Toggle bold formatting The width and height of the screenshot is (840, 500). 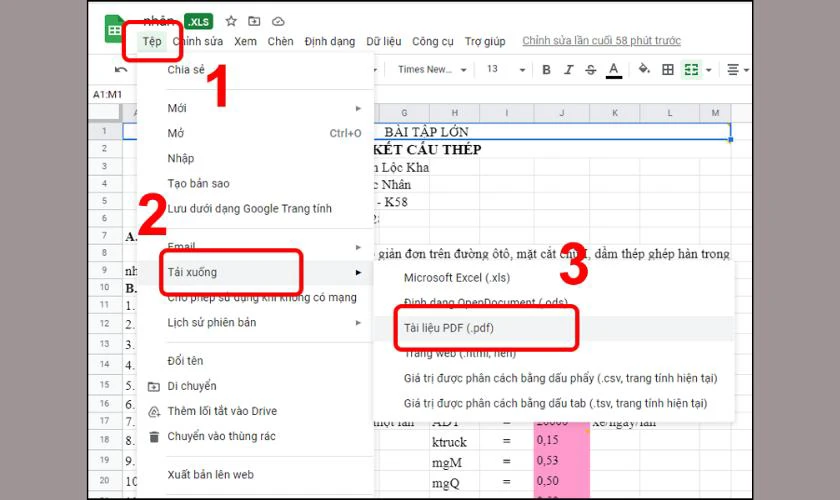click(x=546, y=70)
